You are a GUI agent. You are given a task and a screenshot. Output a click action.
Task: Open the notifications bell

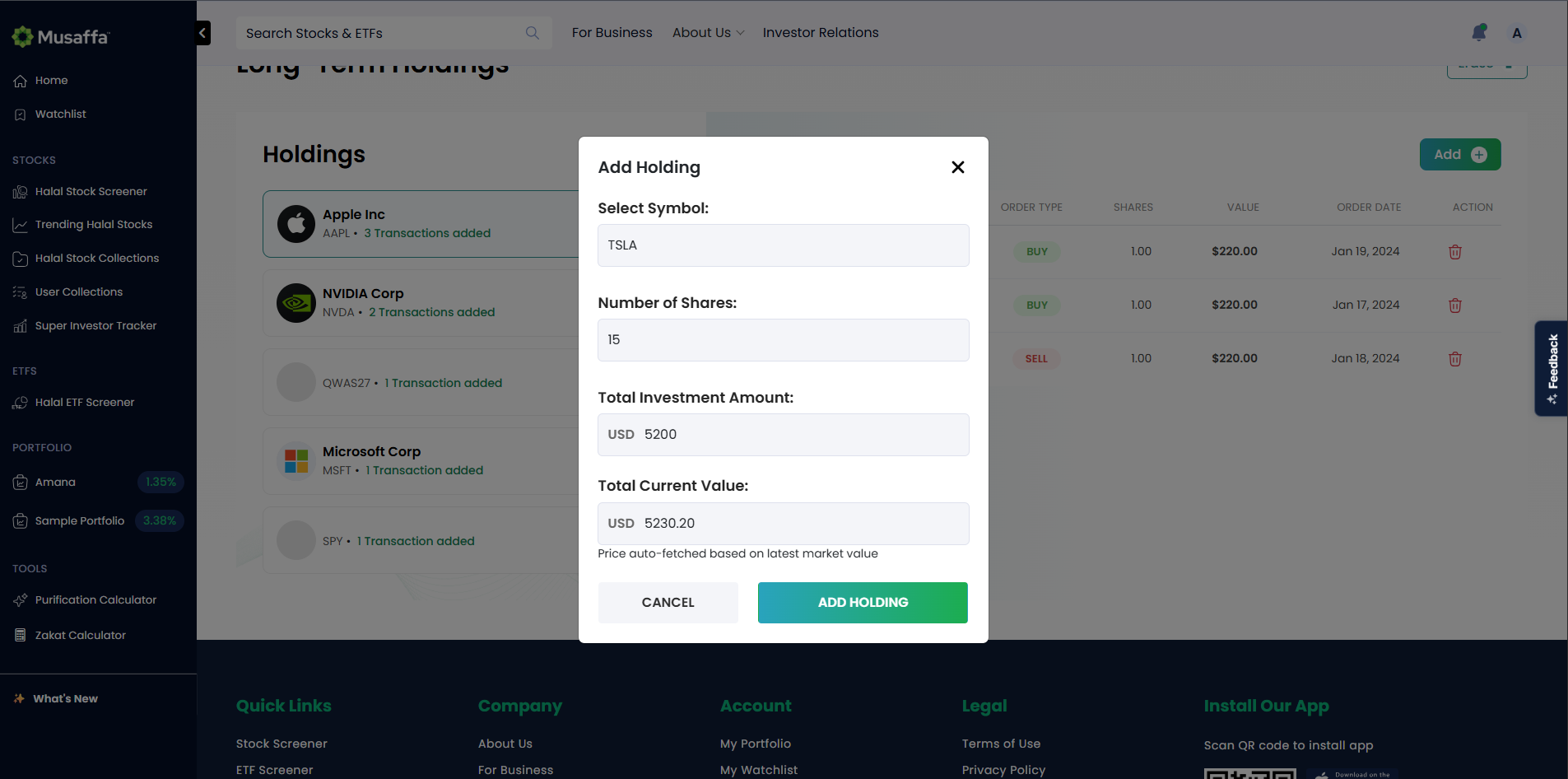(x=1479, y=33)
